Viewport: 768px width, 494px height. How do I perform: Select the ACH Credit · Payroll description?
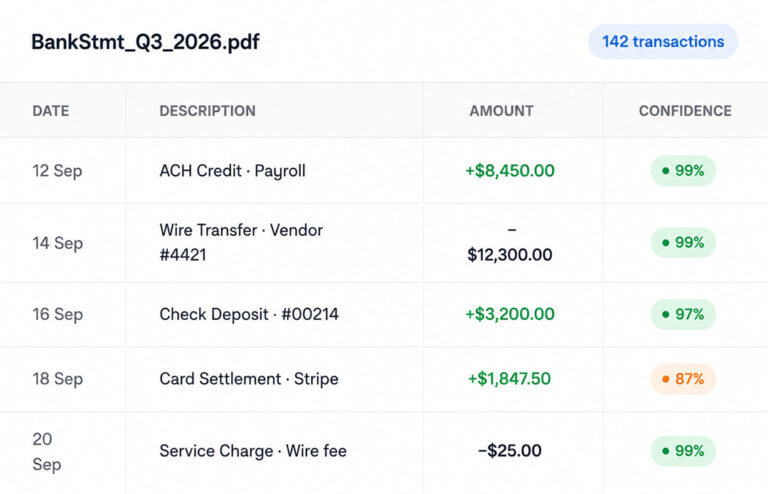pyautogui.click(x=233, y=171)
